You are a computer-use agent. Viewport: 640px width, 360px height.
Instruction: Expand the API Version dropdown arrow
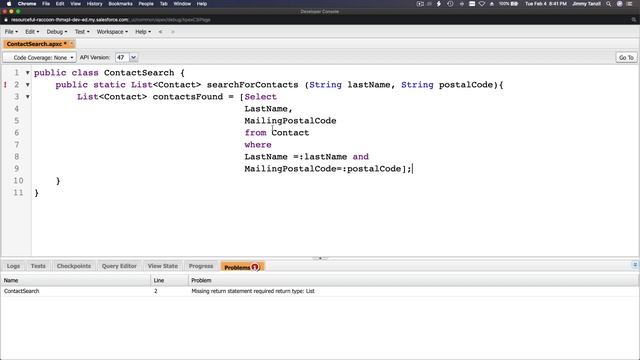click(133, 58)
